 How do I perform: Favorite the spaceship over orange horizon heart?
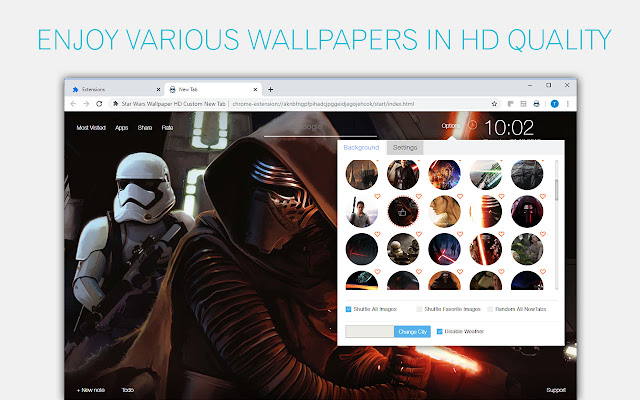[x=377, y=271]
